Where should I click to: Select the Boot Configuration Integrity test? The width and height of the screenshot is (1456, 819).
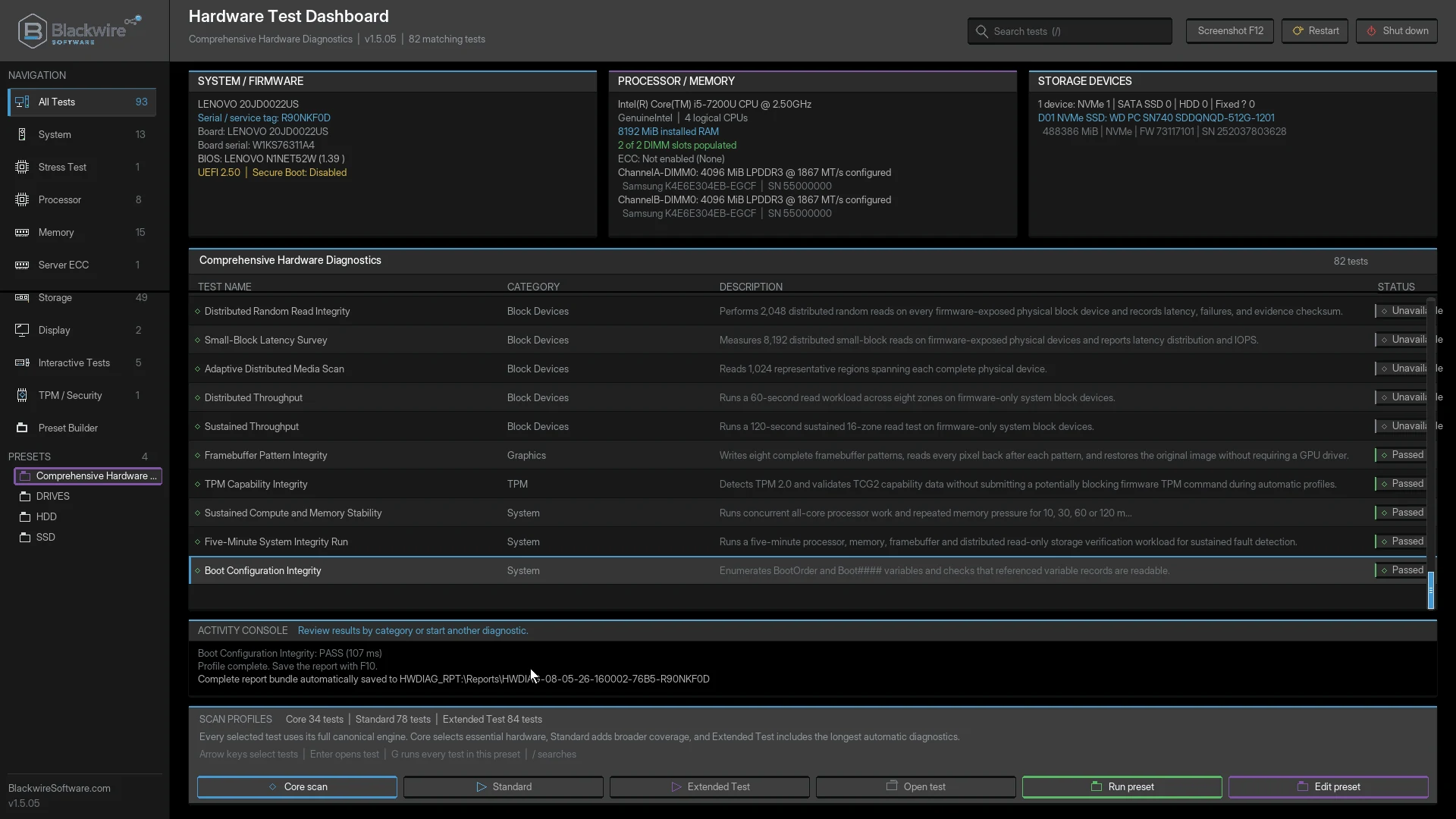coord(808,571)
